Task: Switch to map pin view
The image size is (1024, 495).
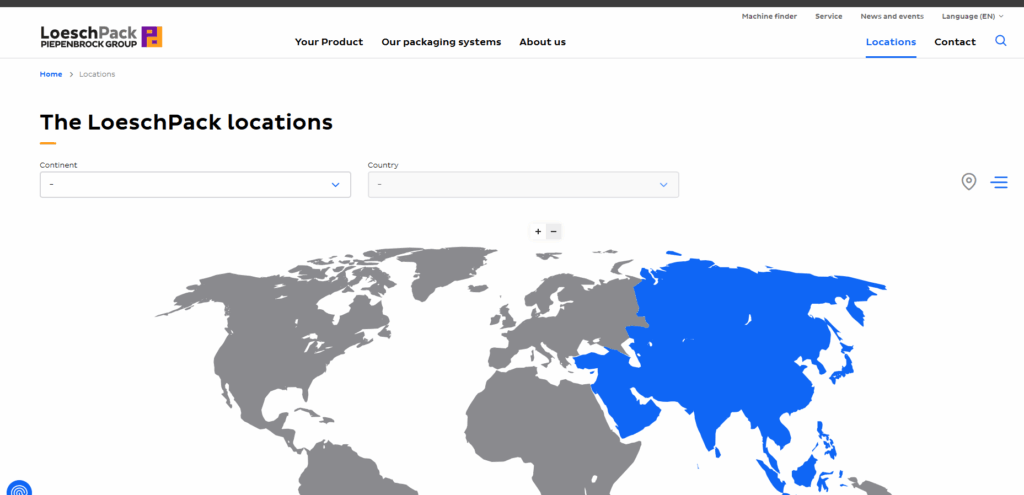Action: (x=968, y=182)
